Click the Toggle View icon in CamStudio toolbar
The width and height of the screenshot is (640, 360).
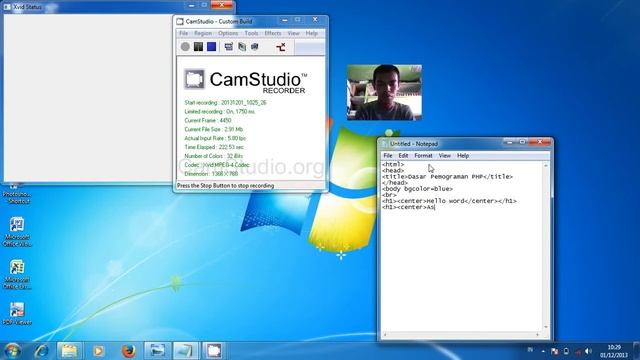[229, 47]
